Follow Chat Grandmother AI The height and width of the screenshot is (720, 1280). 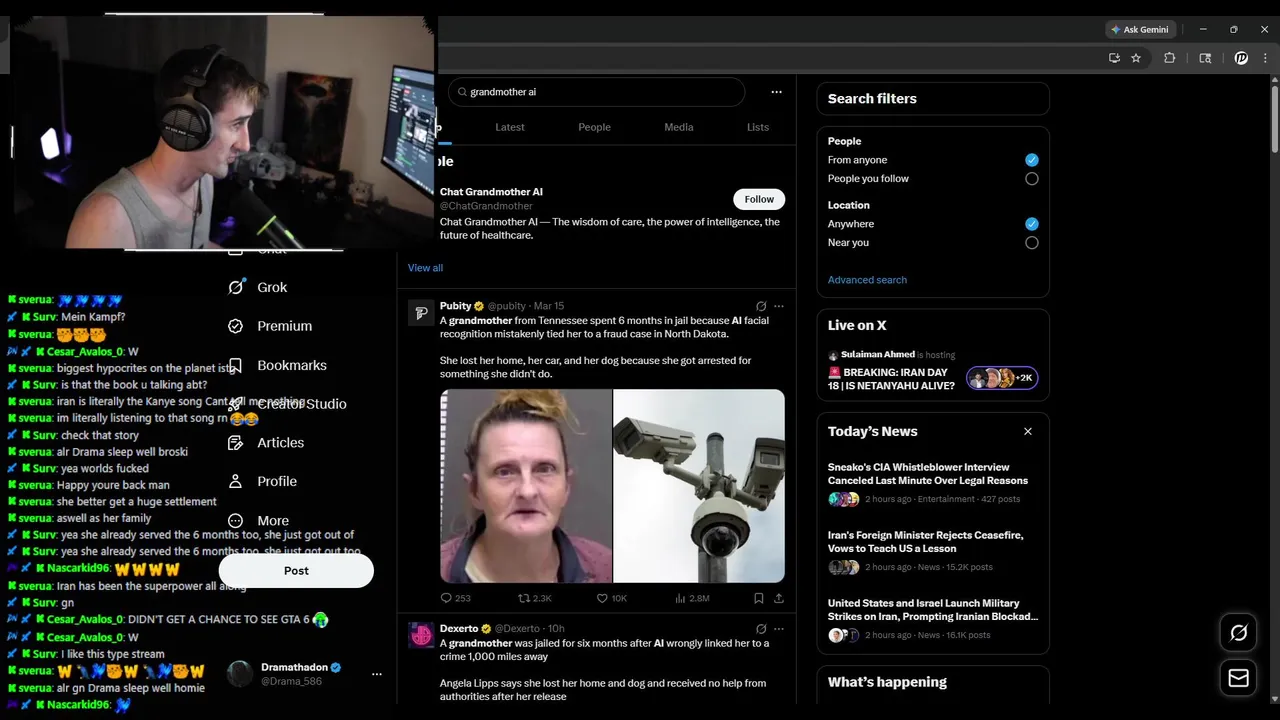(x=759, y=199)
